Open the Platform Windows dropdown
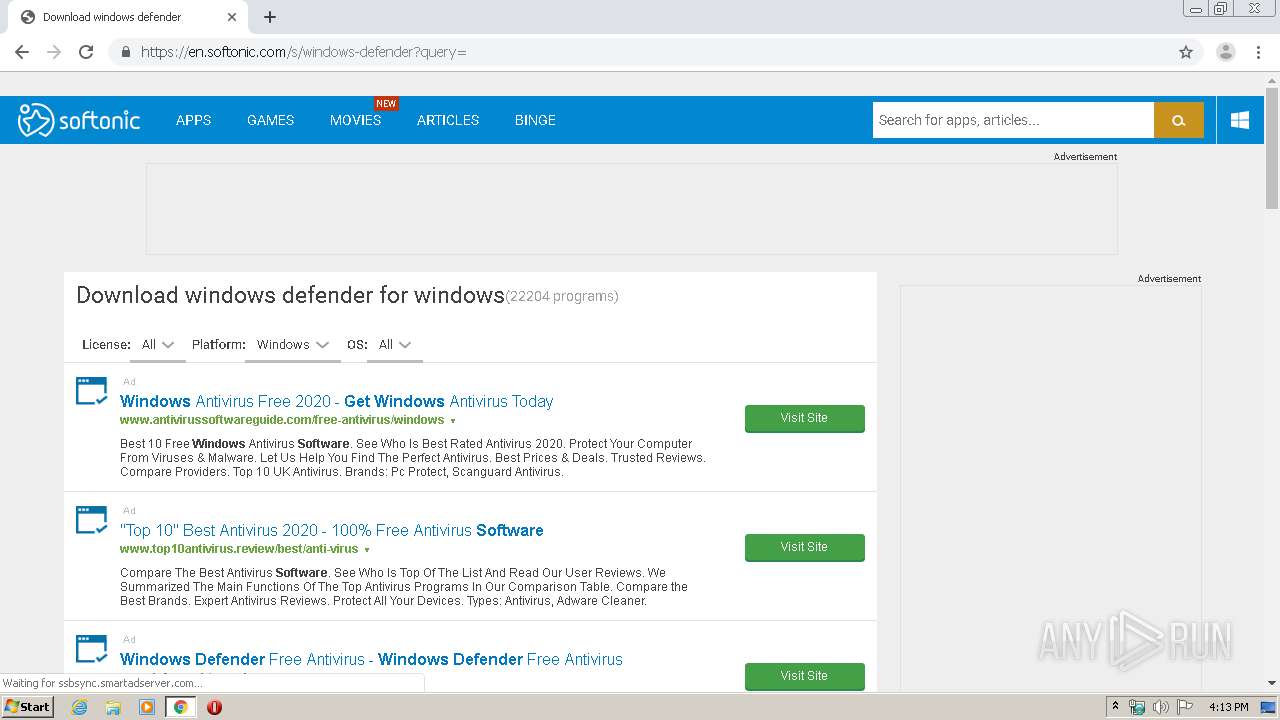The image size is (1280, 720). point(293,345)
